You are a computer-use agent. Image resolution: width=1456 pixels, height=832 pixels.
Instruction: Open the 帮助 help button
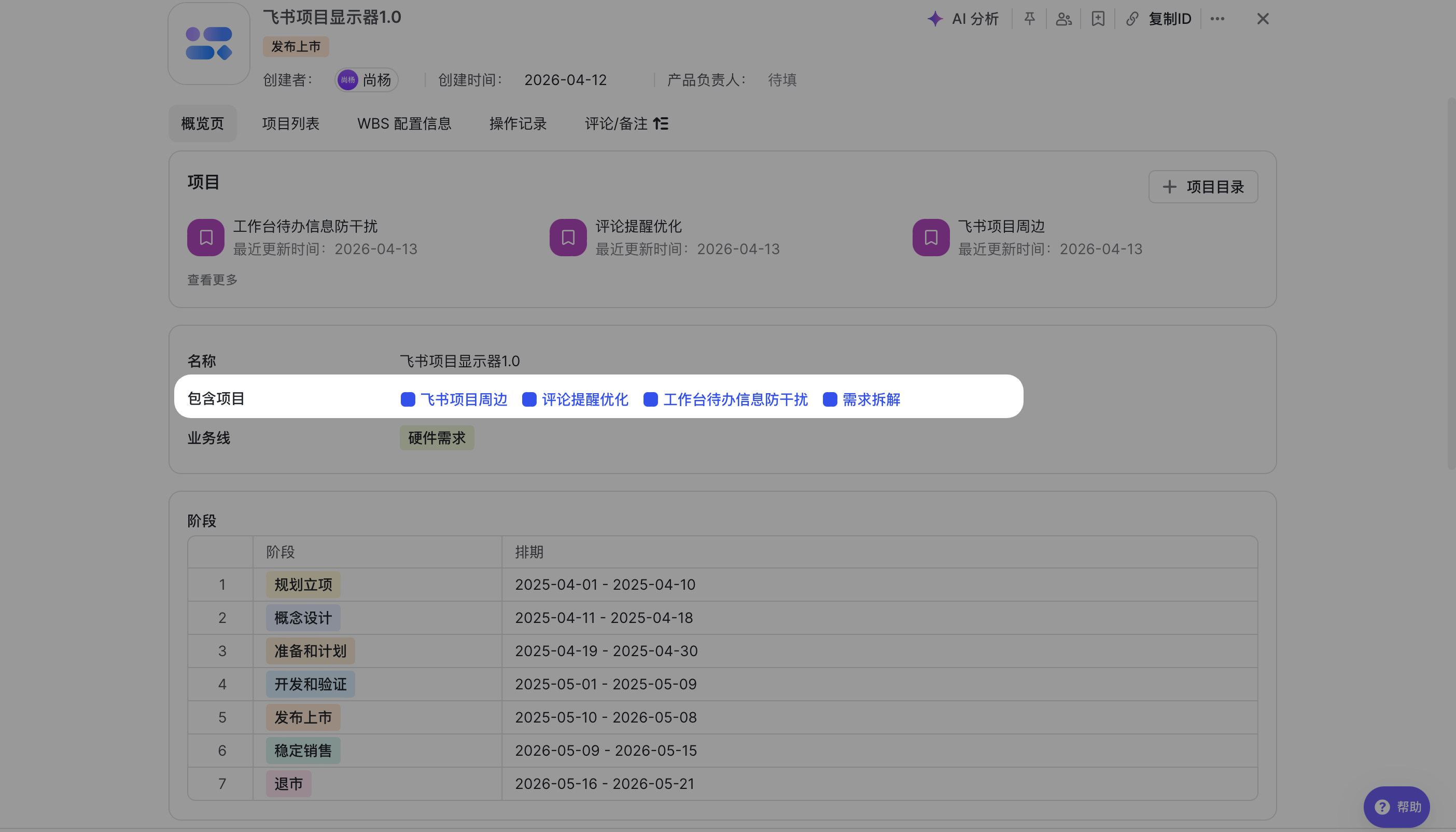click(x=1396, y=807)
